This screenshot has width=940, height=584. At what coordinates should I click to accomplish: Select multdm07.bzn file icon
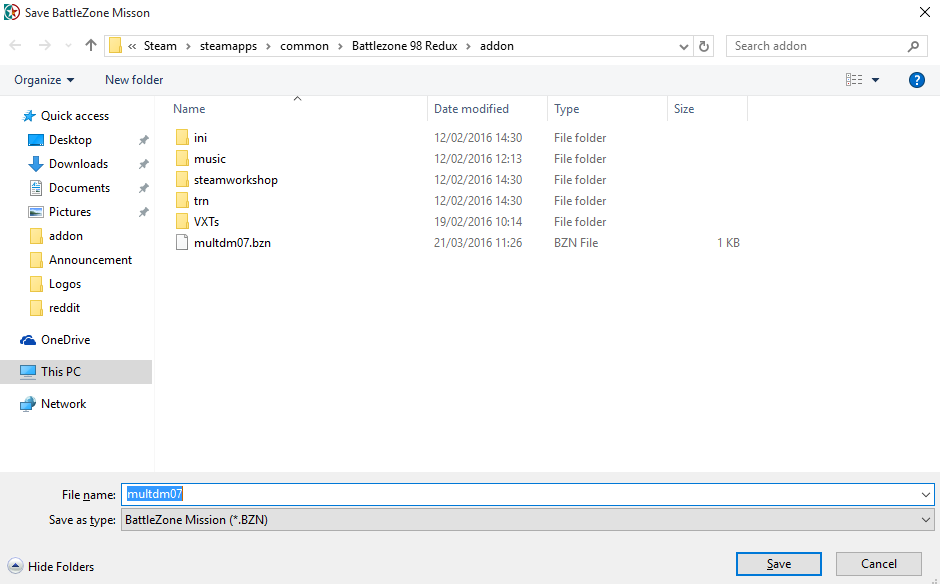pos(182,242)
